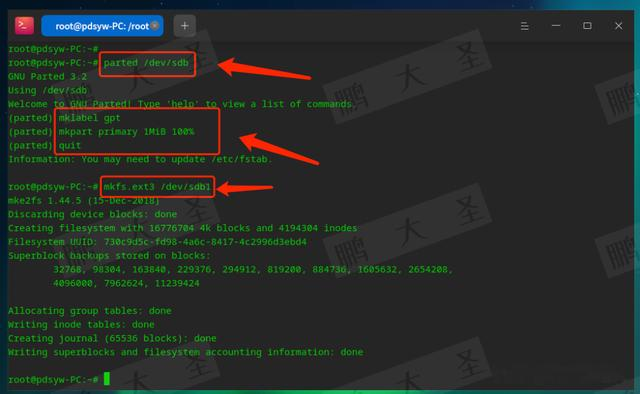Click 'Creating journal (65536 blocks)' line
The width and height of the screenshot is (640, 394).
tap(112, 338)
